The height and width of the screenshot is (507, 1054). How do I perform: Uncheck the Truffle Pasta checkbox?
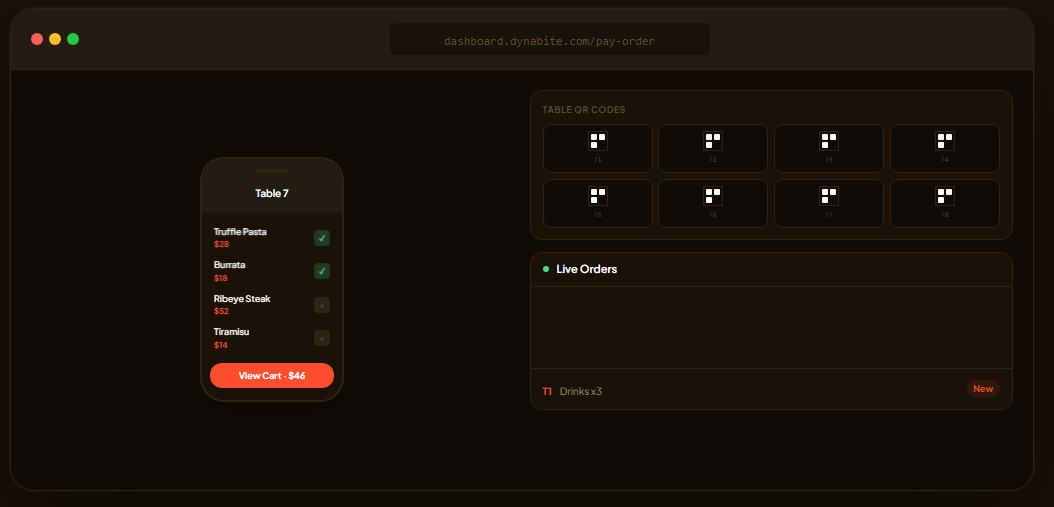[322, 238]
